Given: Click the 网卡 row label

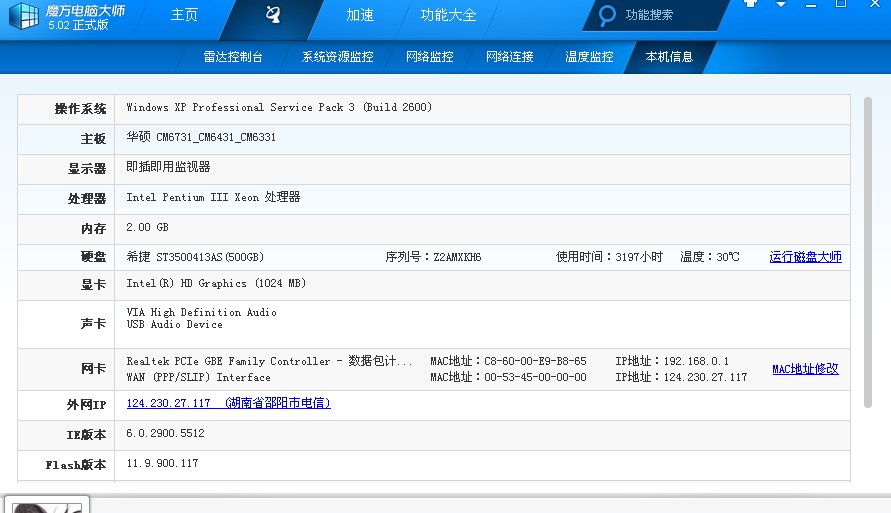Looking at the screenshot, I should pos(93,369).
